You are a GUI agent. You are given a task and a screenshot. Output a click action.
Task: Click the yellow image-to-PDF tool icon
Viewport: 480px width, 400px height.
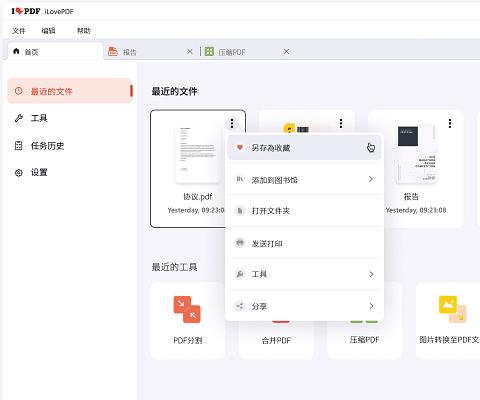(452, 309)
